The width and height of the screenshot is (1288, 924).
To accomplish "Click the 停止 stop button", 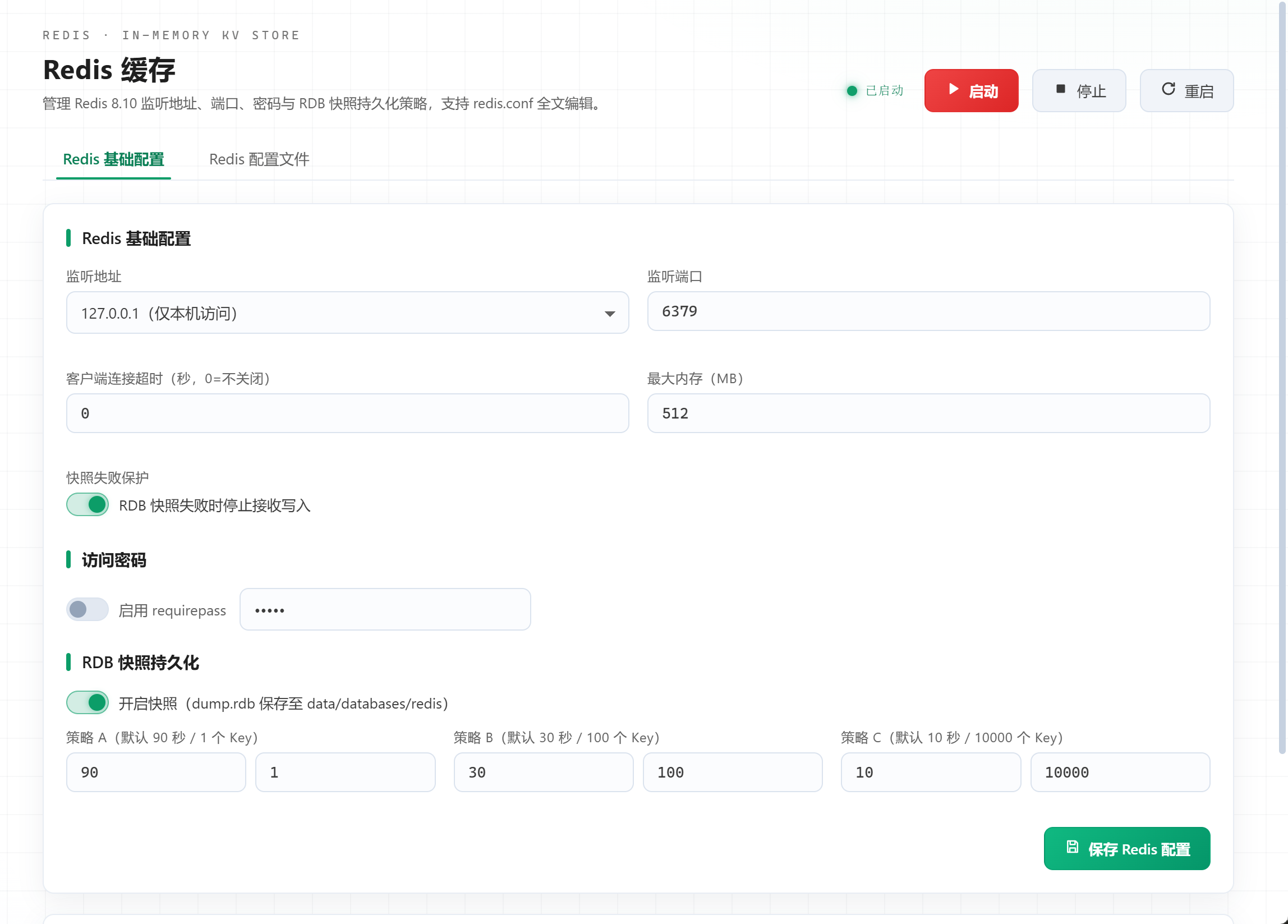I will point(1079,91).
